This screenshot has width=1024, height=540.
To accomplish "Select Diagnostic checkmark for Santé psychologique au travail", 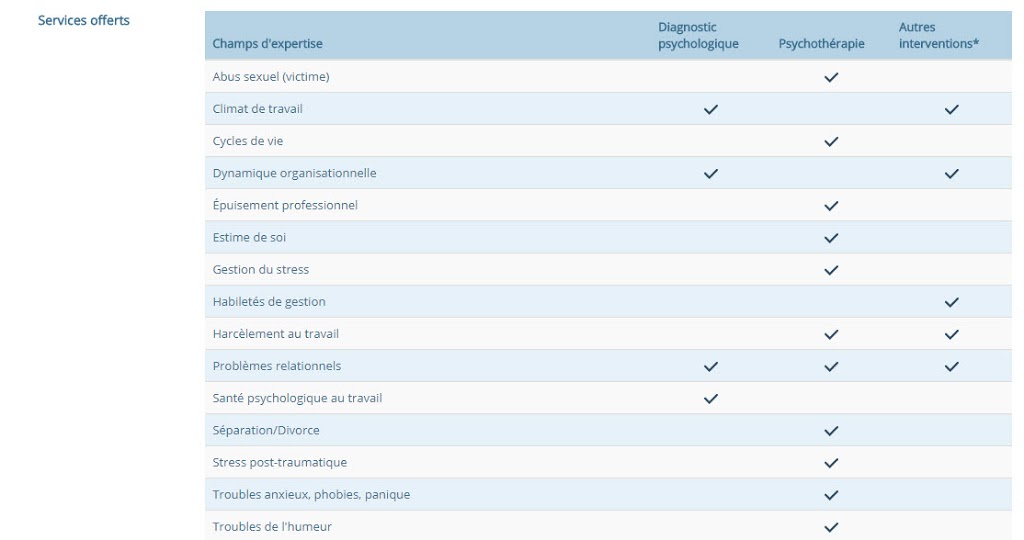I will 711,398.
